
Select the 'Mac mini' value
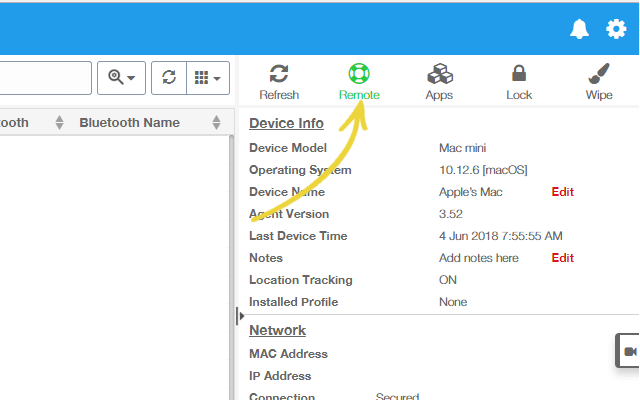tap(462, 148)
